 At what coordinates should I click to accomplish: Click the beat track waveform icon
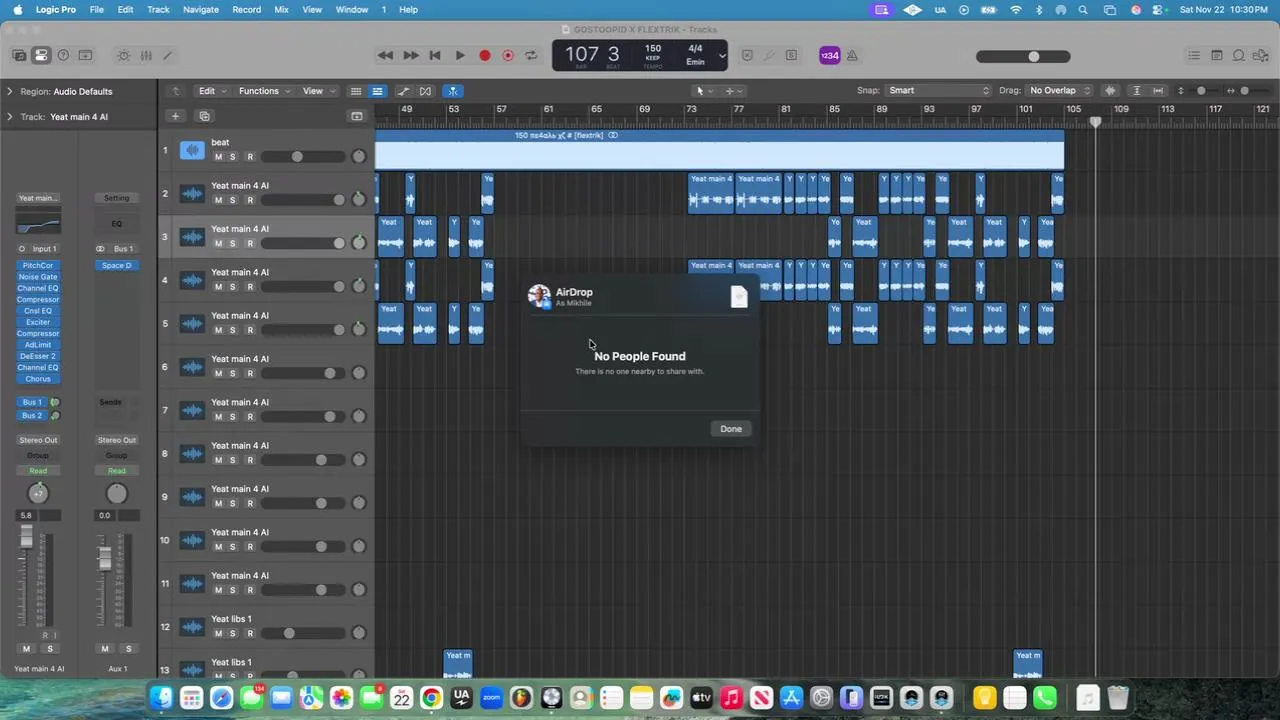point(192,150)
